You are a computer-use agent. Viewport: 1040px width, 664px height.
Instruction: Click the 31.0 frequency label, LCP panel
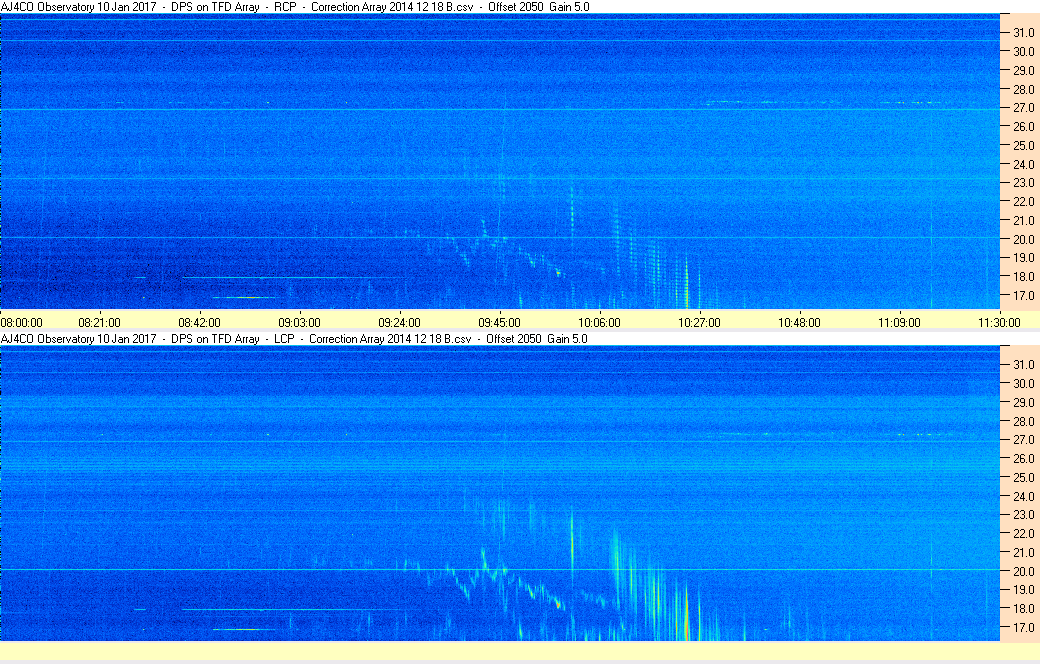[1023, 365]
